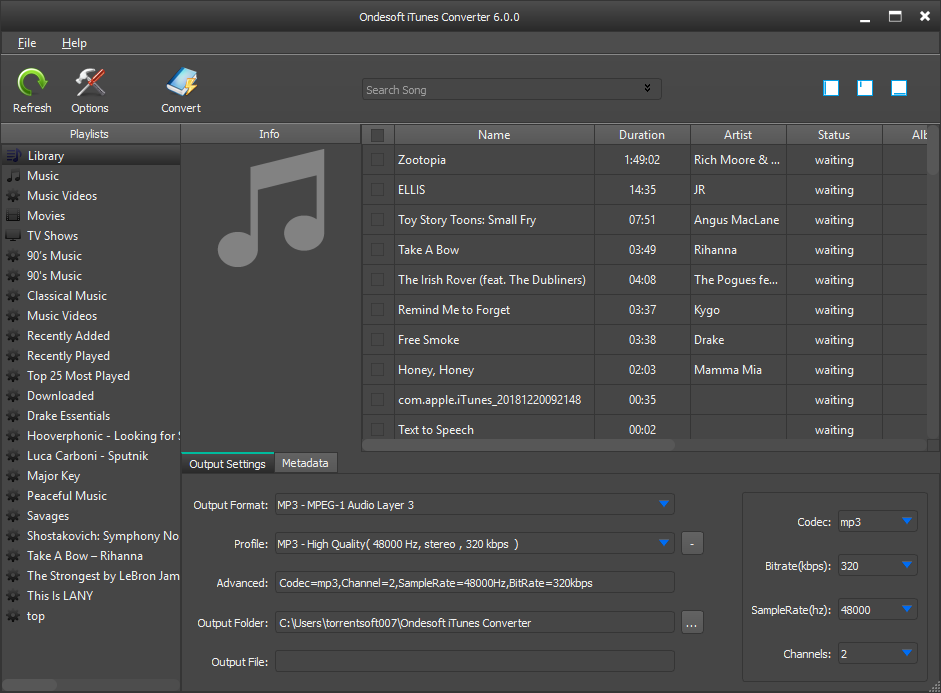Click the song list horizontal scrollbar
This screenshot has width=941, height=693.
tap(518, 445)
